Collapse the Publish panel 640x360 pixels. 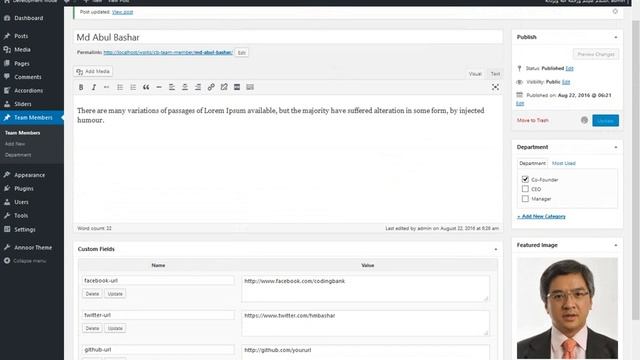(x=616, y=37)
